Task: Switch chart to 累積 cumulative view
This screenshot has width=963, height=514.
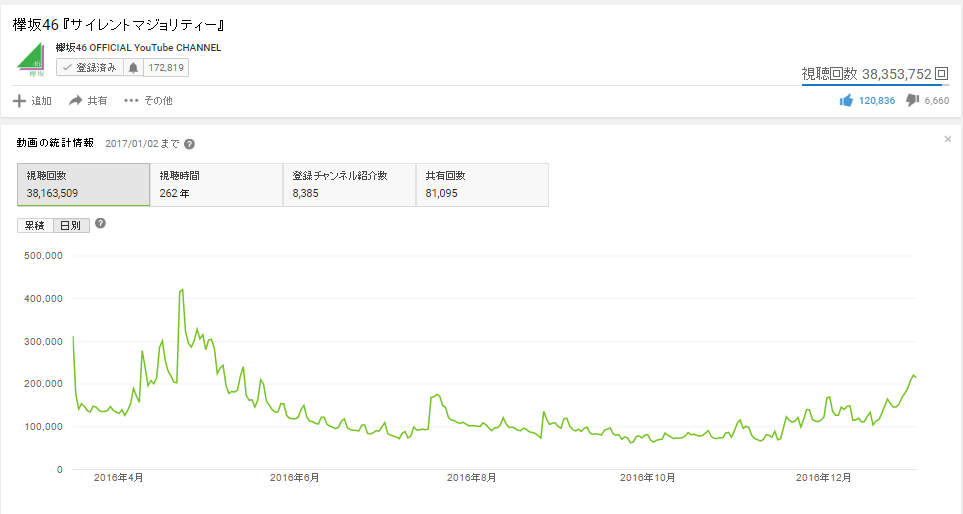Action: (35, 225)
